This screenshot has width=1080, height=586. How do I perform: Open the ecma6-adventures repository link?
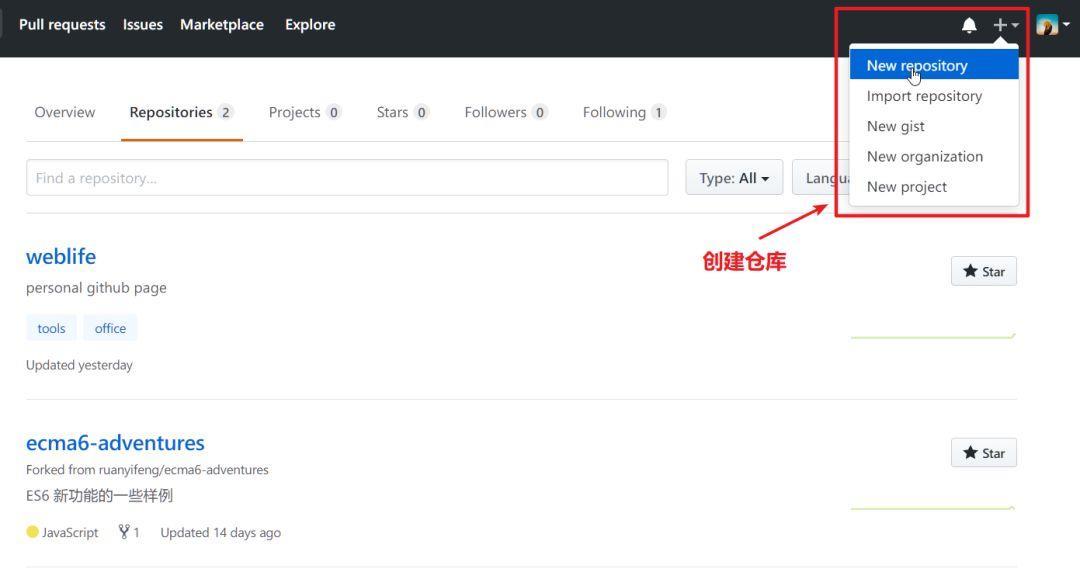115,443
